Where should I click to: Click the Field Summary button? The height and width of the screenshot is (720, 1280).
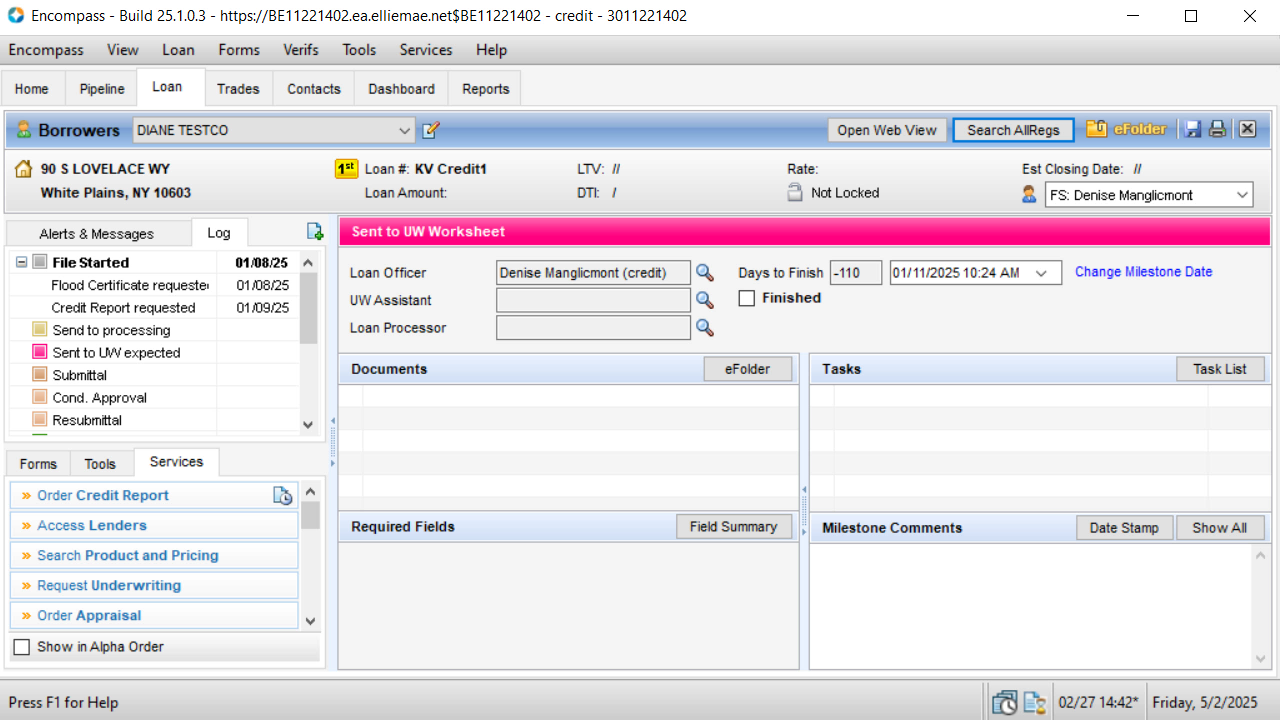(x=733, y=527)
